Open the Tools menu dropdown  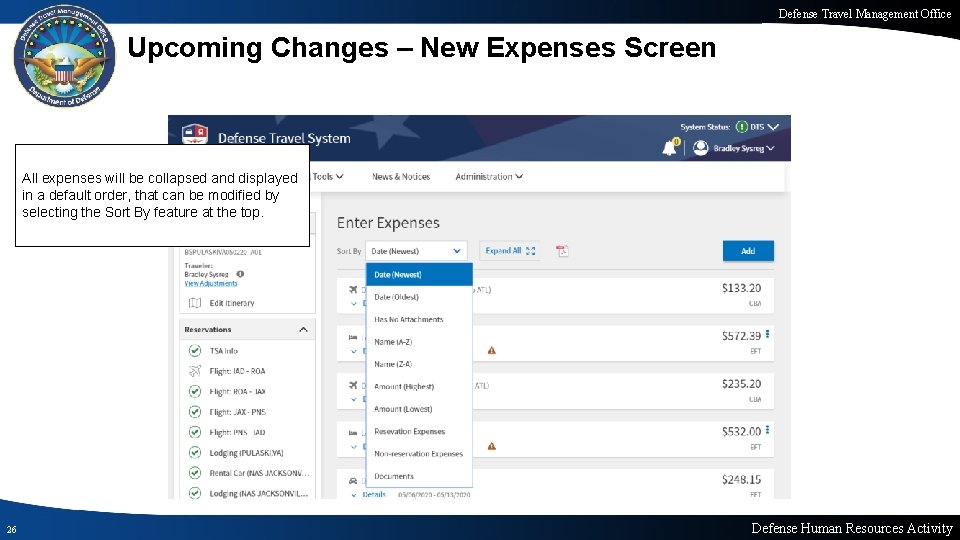pos(328,176)
